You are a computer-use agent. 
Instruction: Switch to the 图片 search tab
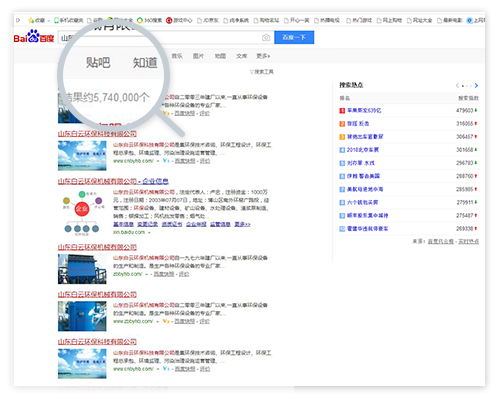point(198,56)
